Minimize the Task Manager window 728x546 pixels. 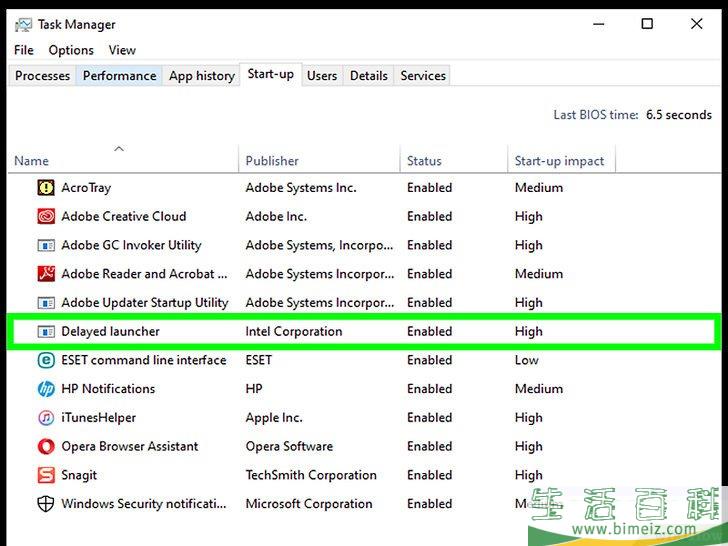pos(599,24)
